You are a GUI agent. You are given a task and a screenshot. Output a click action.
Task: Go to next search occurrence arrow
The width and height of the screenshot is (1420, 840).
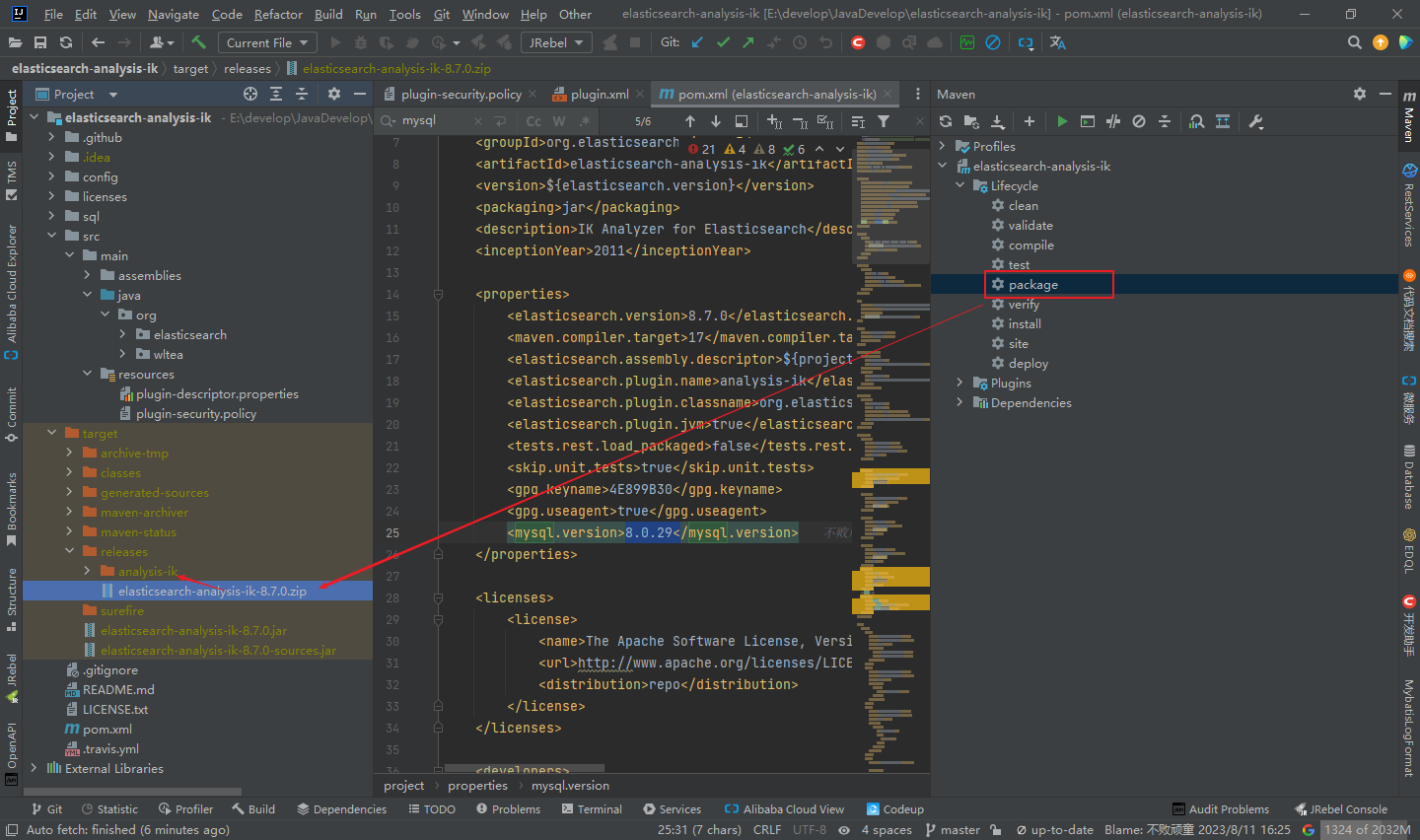pyautogui.click(x=716, y=121)
